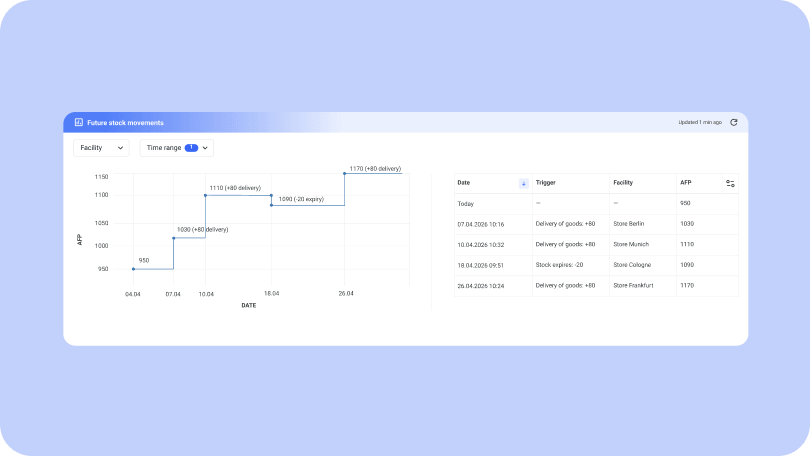Click the refresh icon next to Updated 1 min ago
The height and width of the screenshot is (456, 810).
(x=734, y=122)
